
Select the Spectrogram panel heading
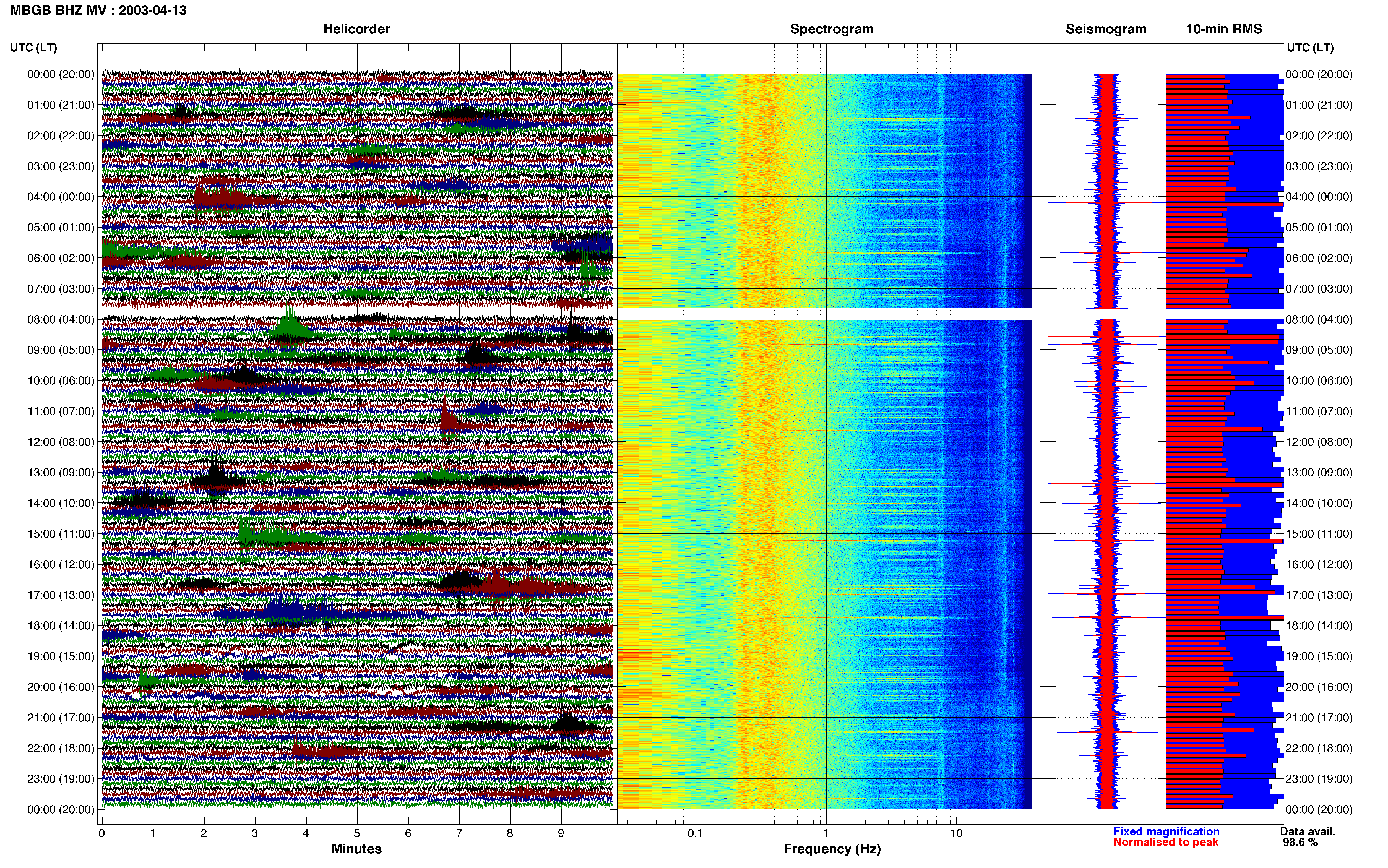832,29
